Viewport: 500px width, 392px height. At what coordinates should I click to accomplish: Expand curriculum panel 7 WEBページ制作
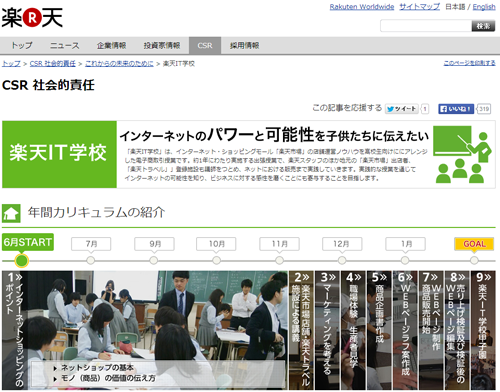[x=431, y=330]
